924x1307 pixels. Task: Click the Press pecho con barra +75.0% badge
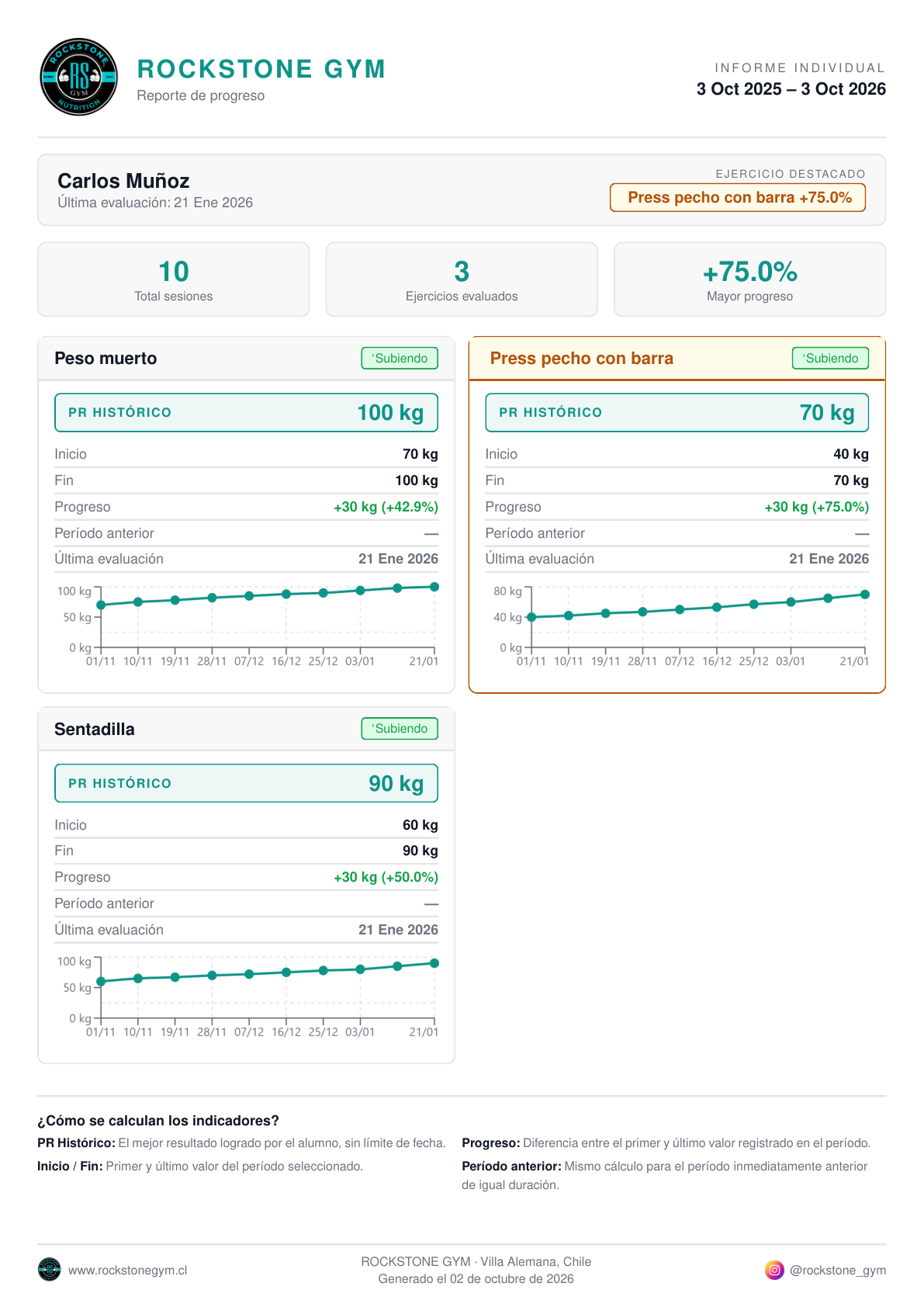point(738,197)
